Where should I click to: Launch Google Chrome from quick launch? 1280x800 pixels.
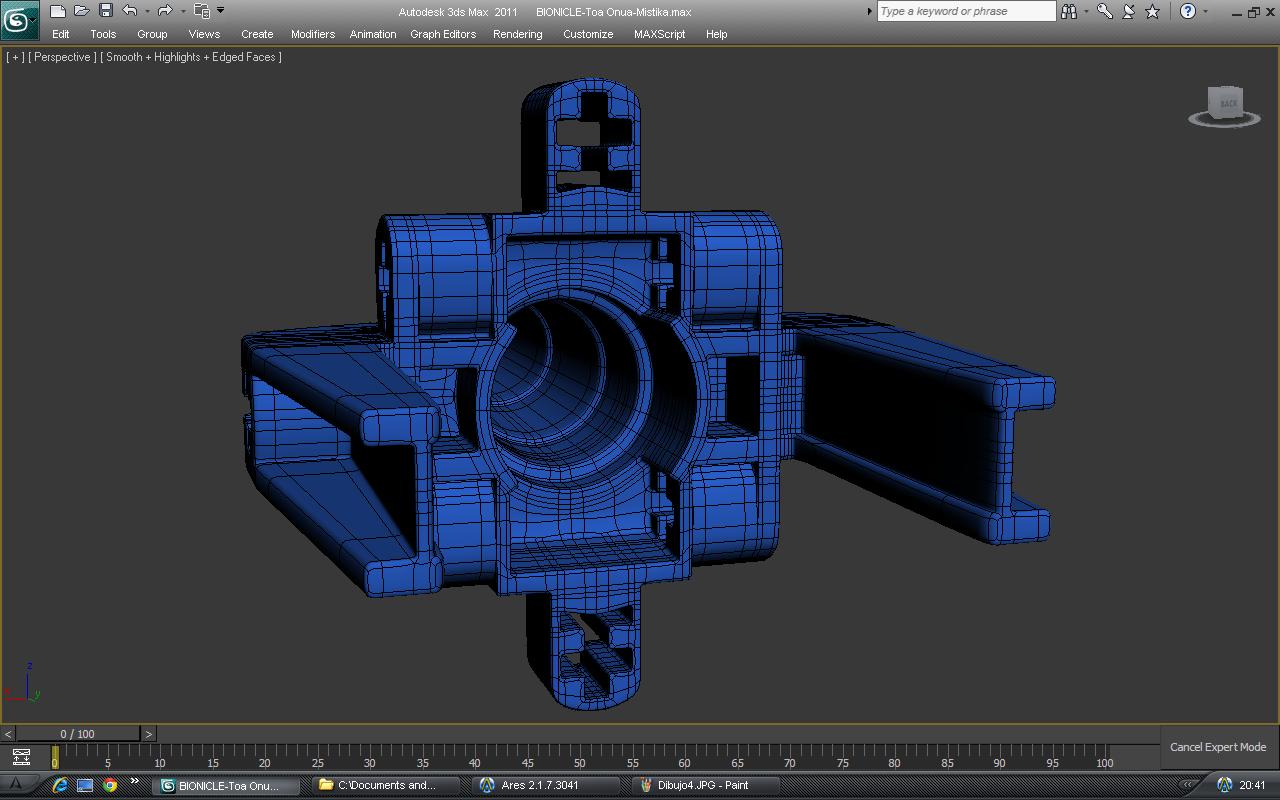pyautogui.click(x=110, y=785)
